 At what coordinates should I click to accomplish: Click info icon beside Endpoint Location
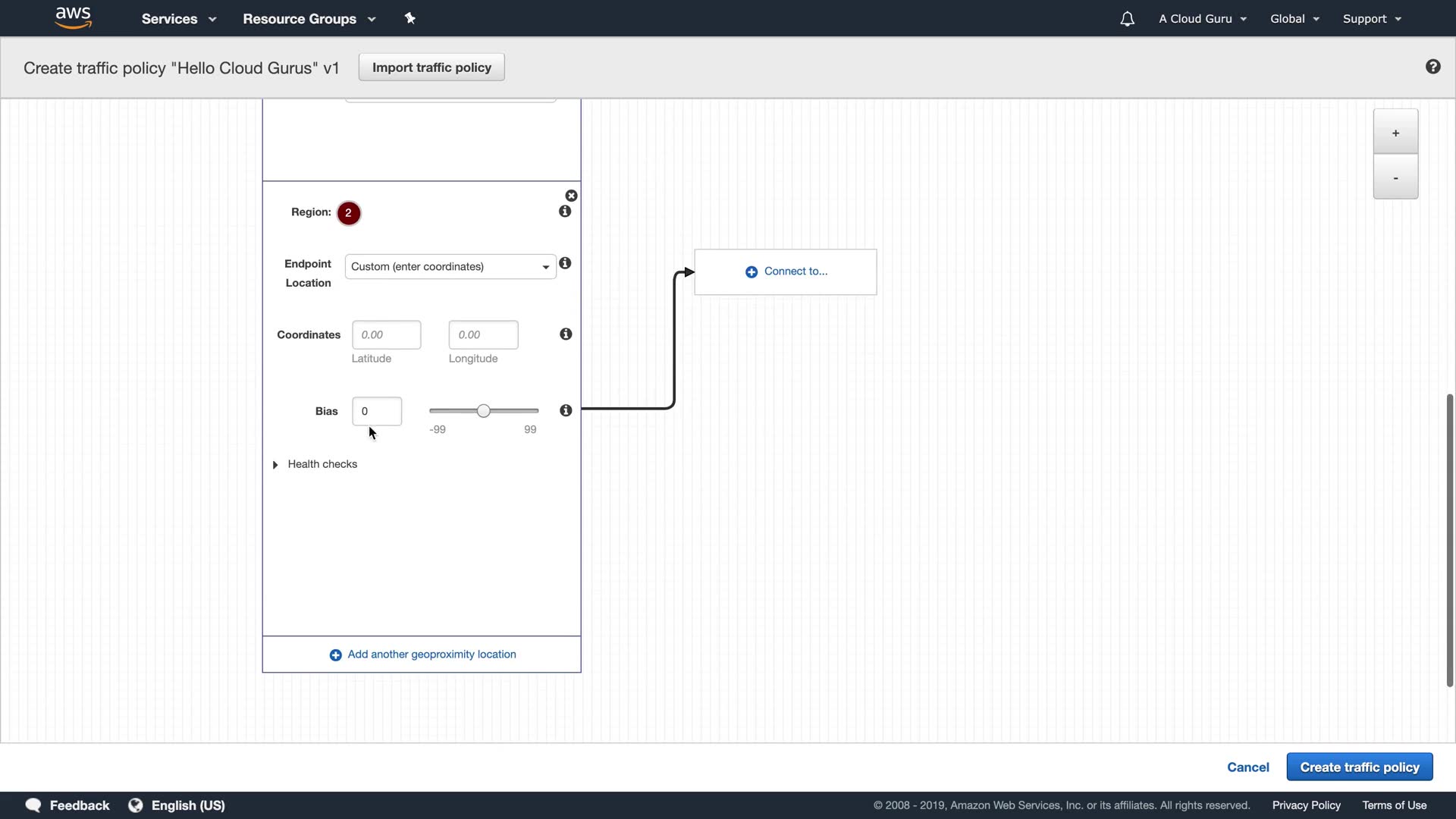coord(565,263)
